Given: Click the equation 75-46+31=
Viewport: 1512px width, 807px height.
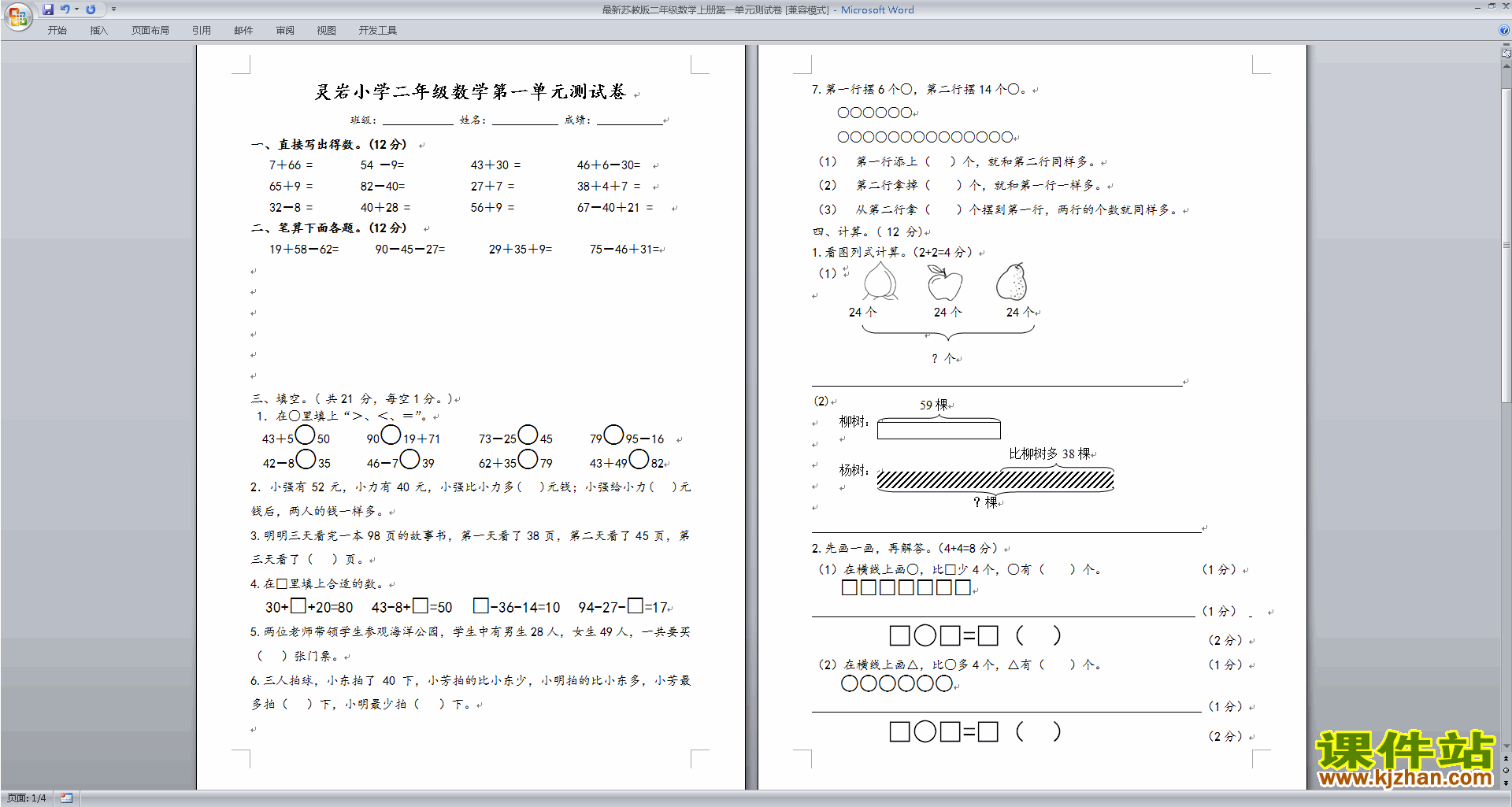Looking at the screenshot, I should (x=624, y=250).
